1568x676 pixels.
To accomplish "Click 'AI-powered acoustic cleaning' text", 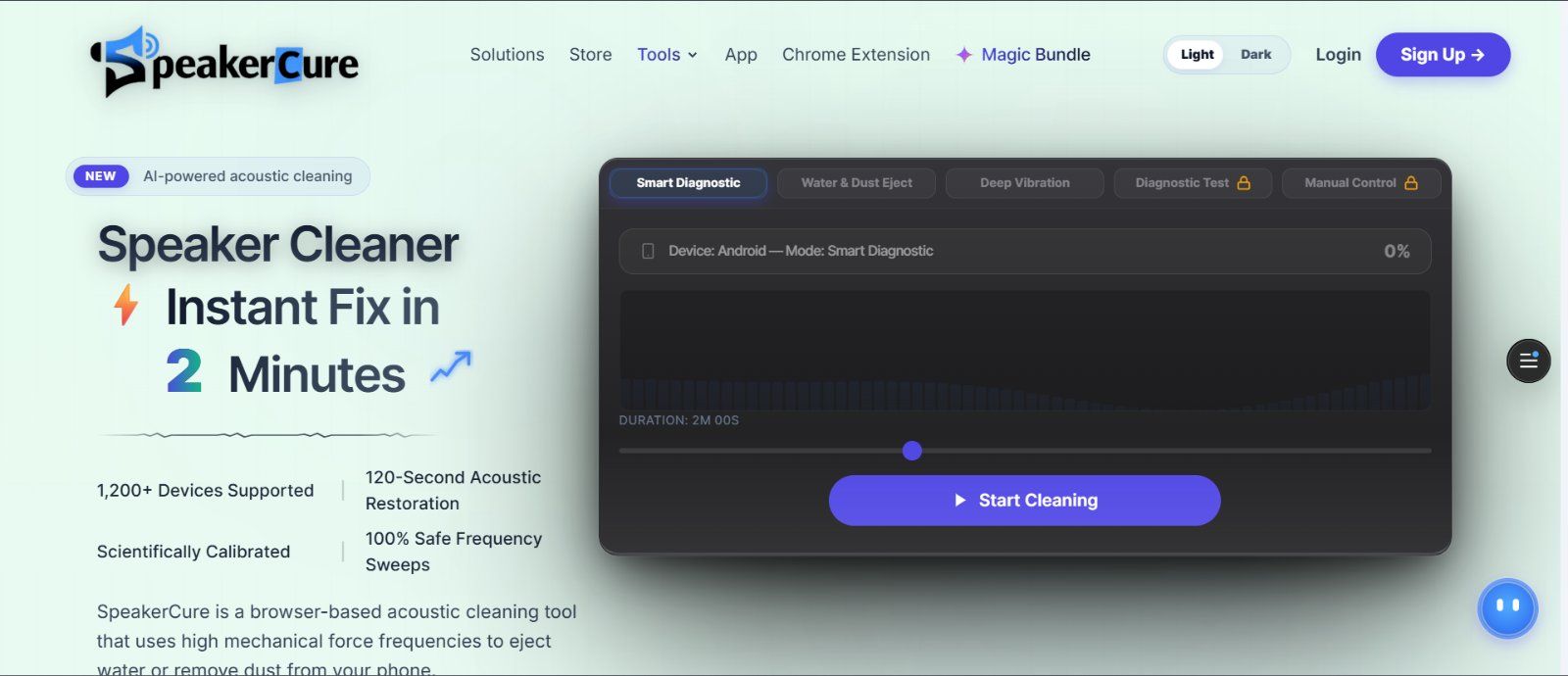I will [247, 176].
